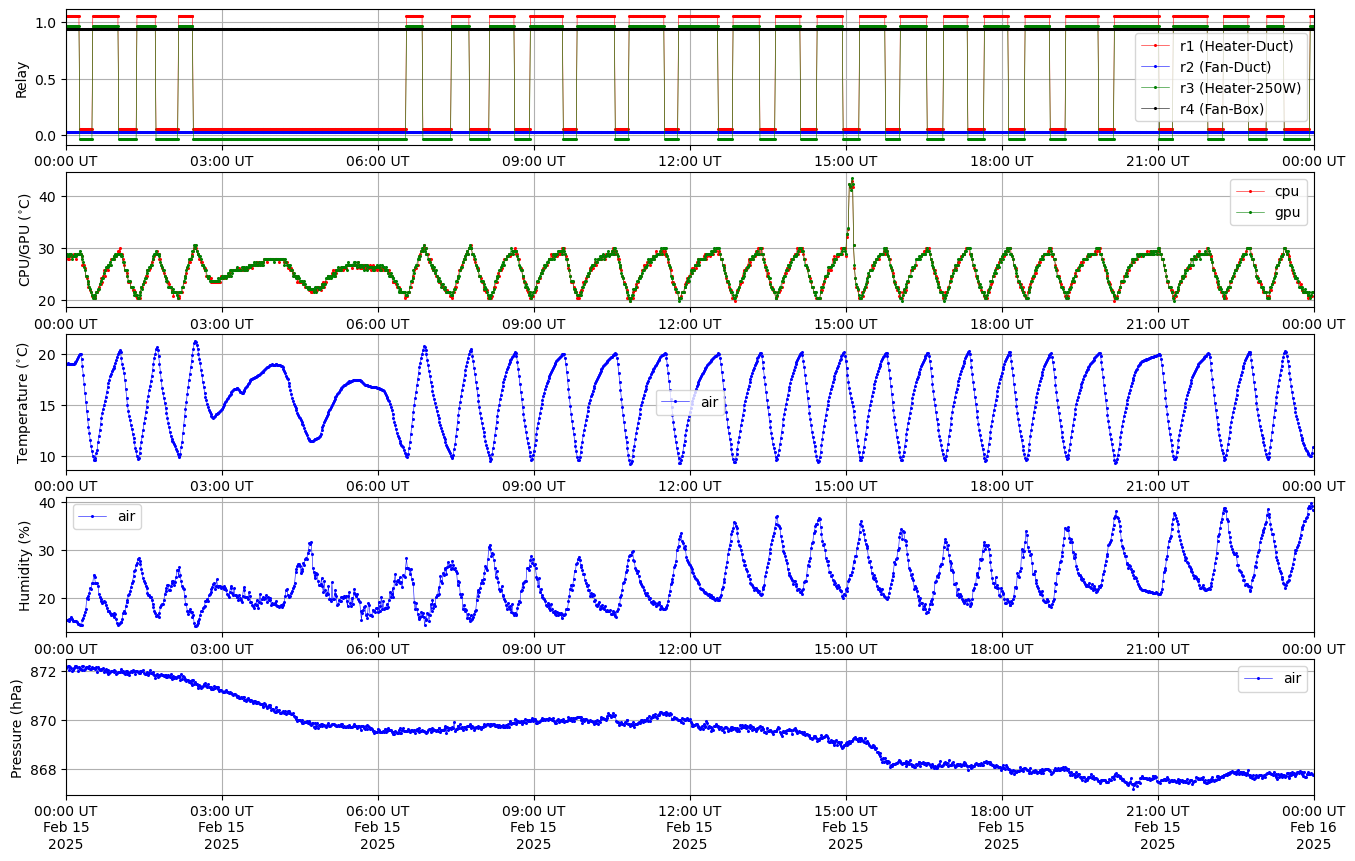
Task: Click the r1 (Heater-Duct) legend entry
Action: click(x=1236, y=46)
